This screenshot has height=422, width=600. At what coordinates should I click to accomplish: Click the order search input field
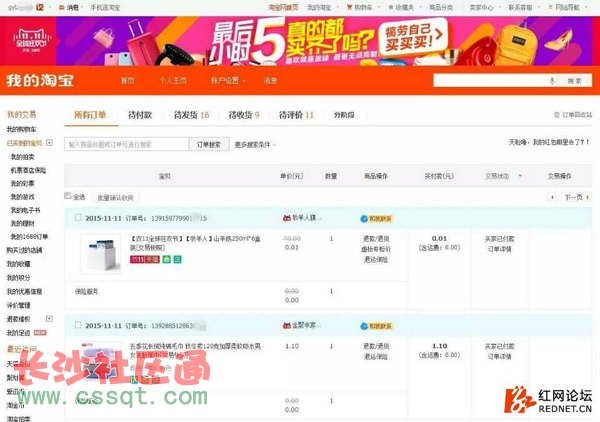[127, 144]
